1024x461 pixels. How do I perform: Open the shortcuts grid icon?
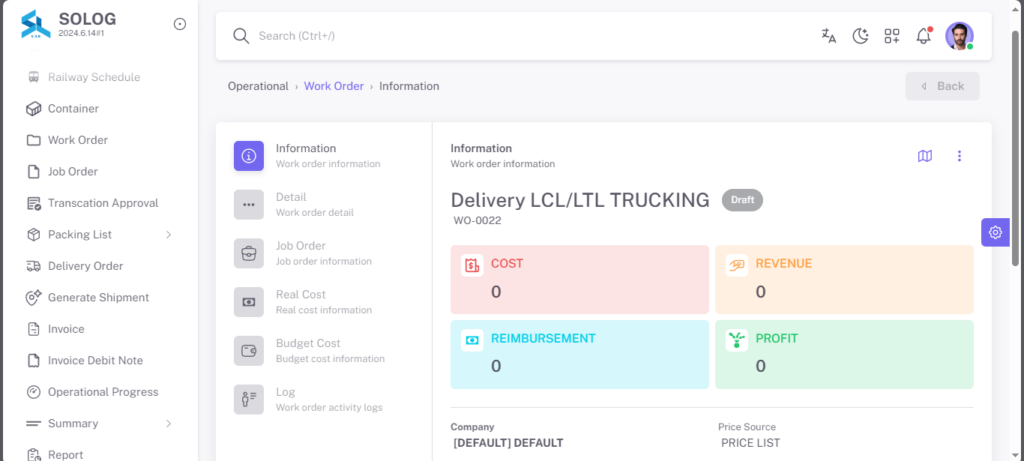tap(891, 36)
